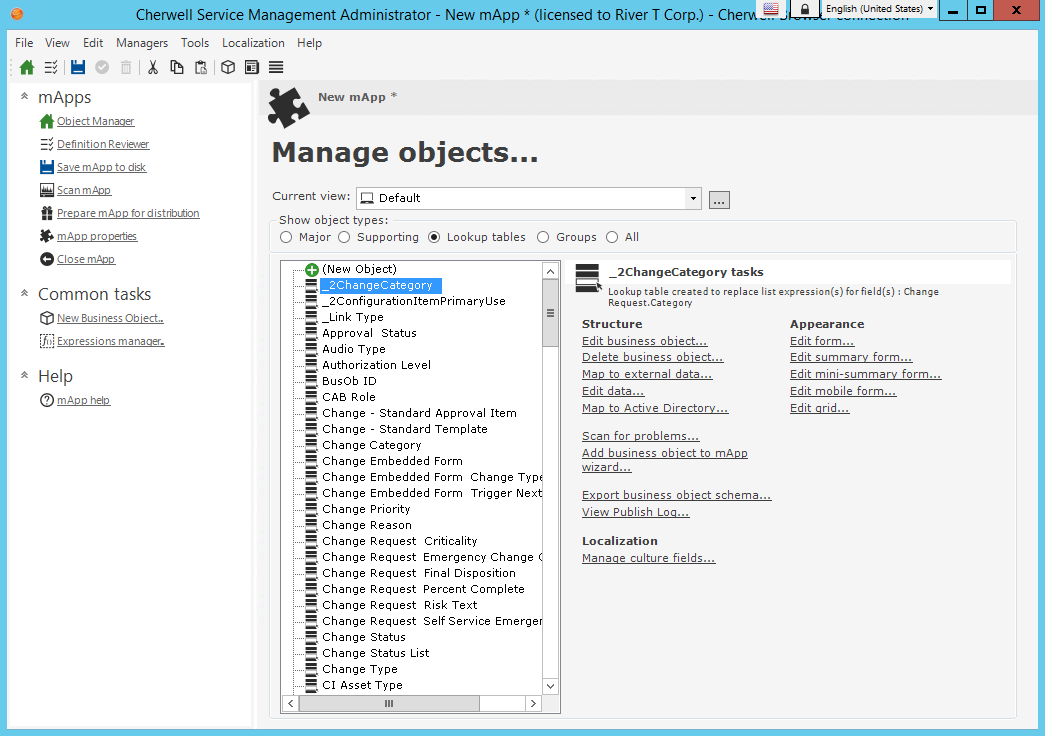Collapse the Help sidebar section
This screenshot has width=1045, height=736.
[x=25, y=375]
